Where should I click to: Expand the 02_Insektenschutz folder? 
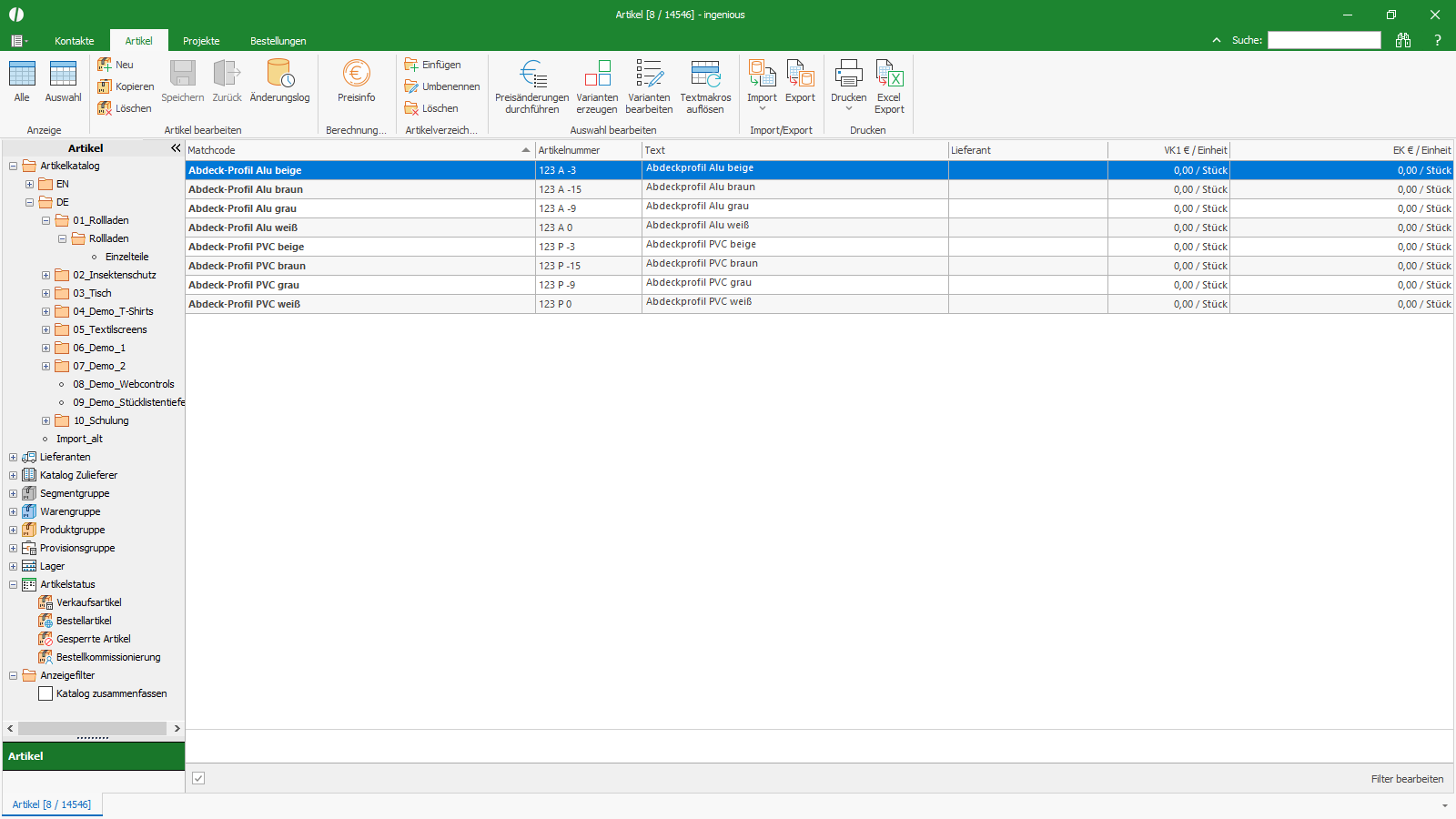pos(45,275)
